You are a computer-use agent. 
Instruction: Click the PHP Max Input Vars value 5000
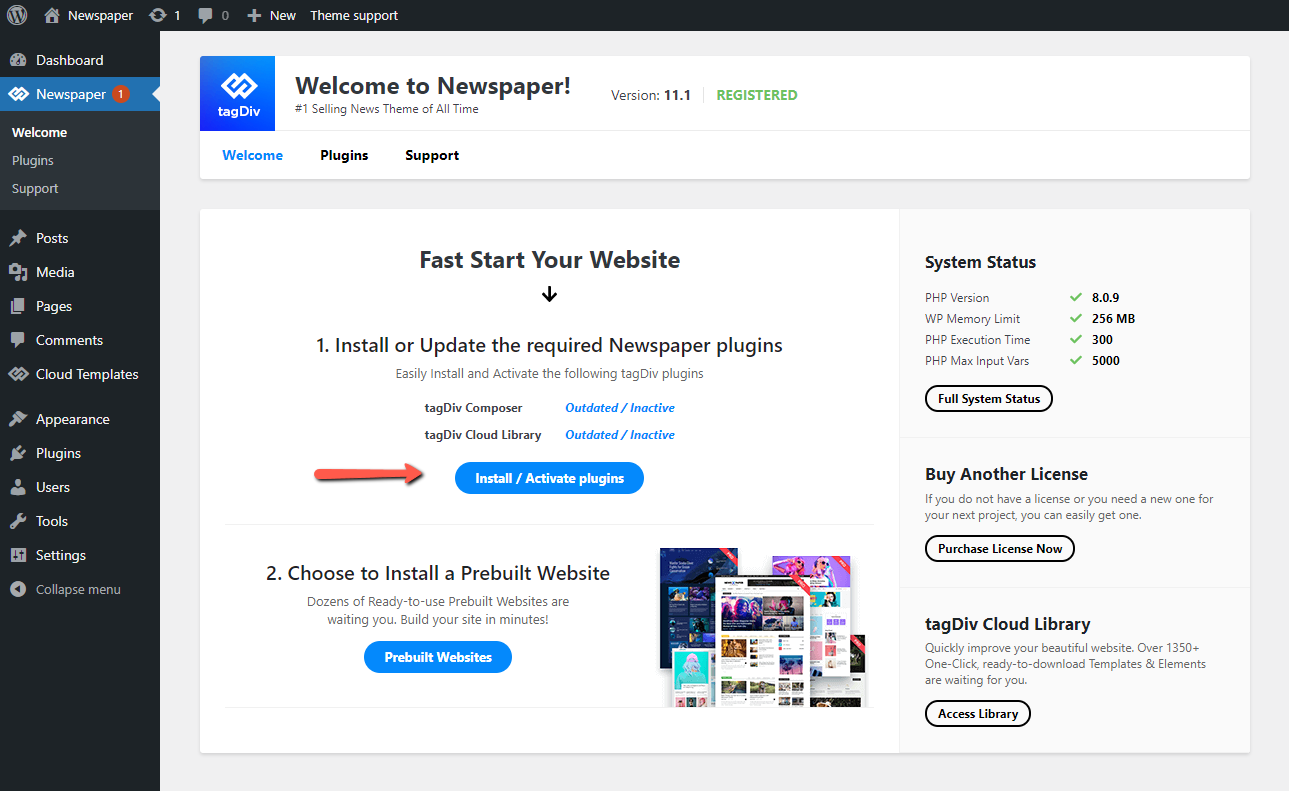1106,361
